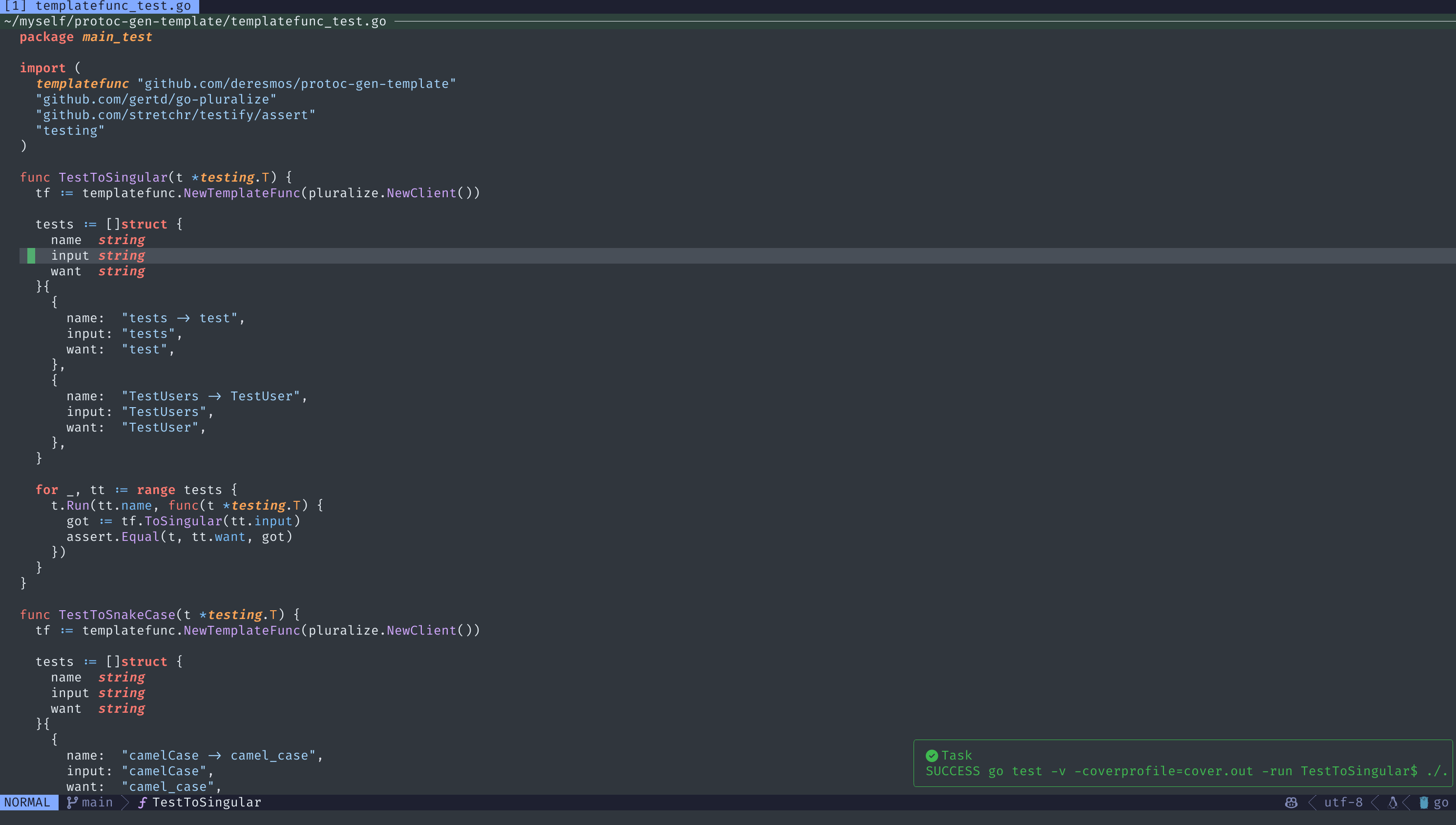Click the function symbol before TestToSingular in statusline
This screenshot has height=825, width=1456.
(142, 803)
